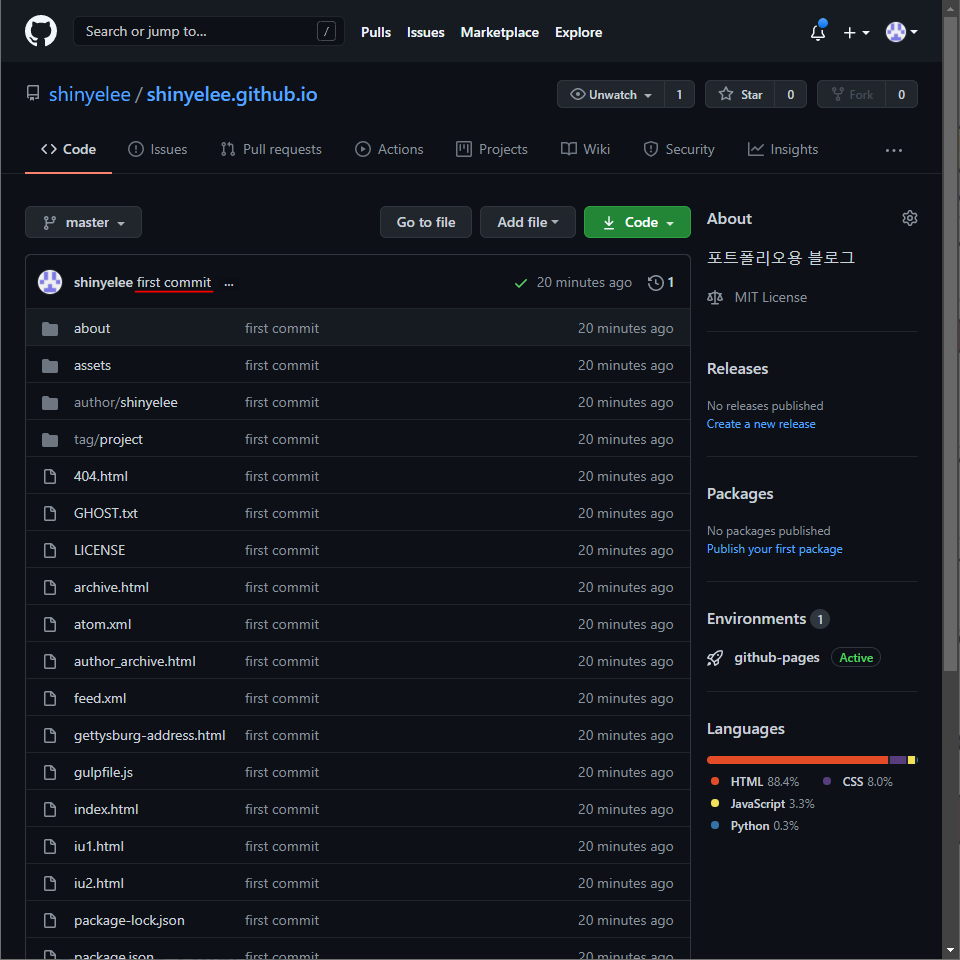Switch to the Pull requests tab

(271, 149)
